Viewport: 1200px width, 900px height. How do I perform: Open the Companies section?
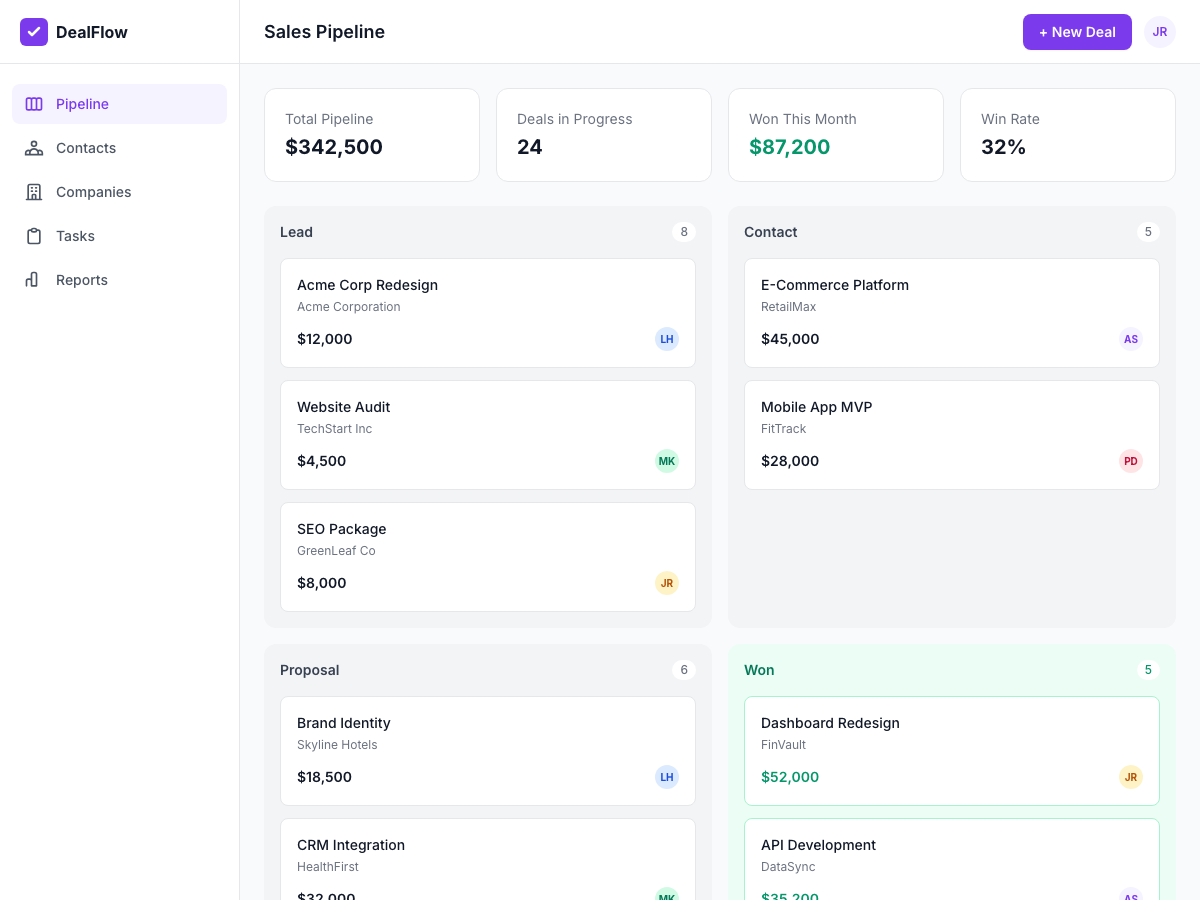[x=120, y=192]
